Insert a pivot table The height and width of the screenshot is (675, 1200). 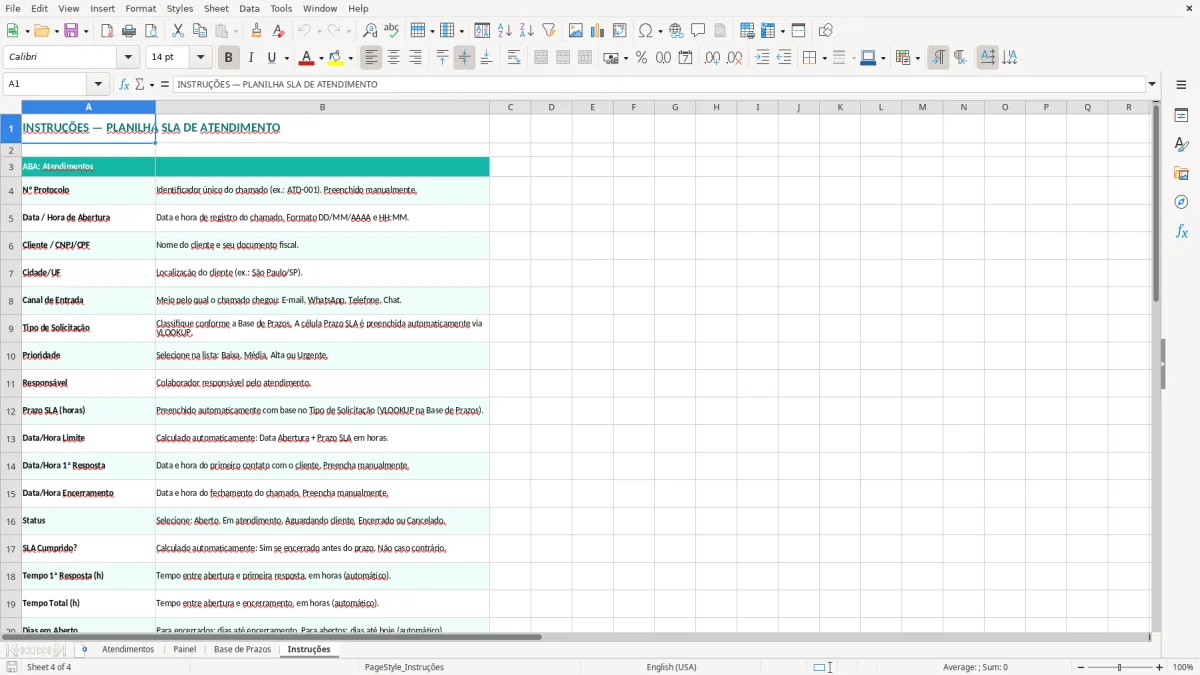click(620, 31)
